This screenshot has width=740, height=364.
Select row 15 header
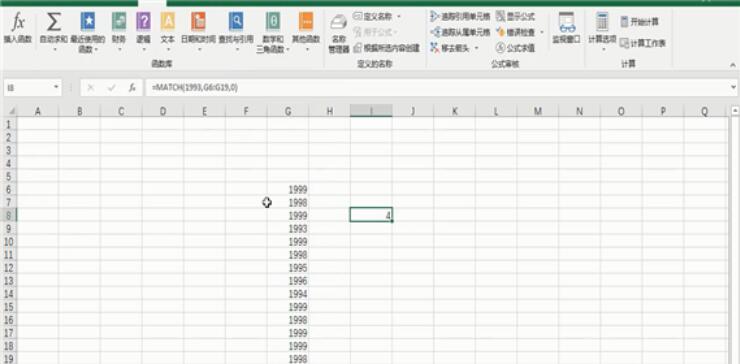click(x=10, y=307)
